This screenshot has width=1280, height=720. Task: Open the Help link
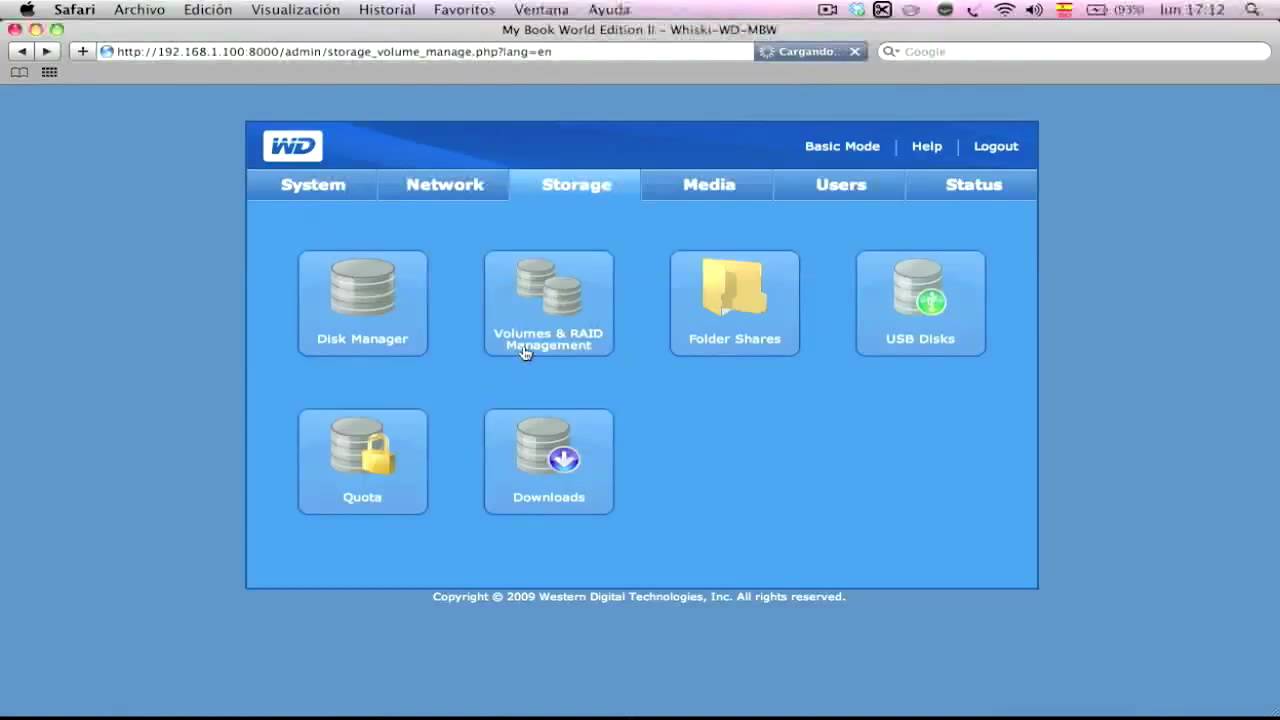point(927,146)
